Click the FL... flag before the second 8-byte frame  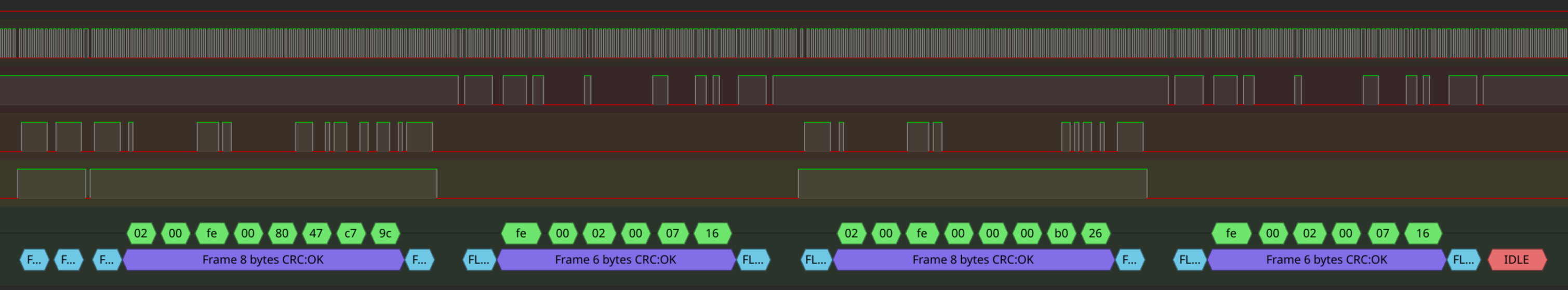(x=816, y=259)
